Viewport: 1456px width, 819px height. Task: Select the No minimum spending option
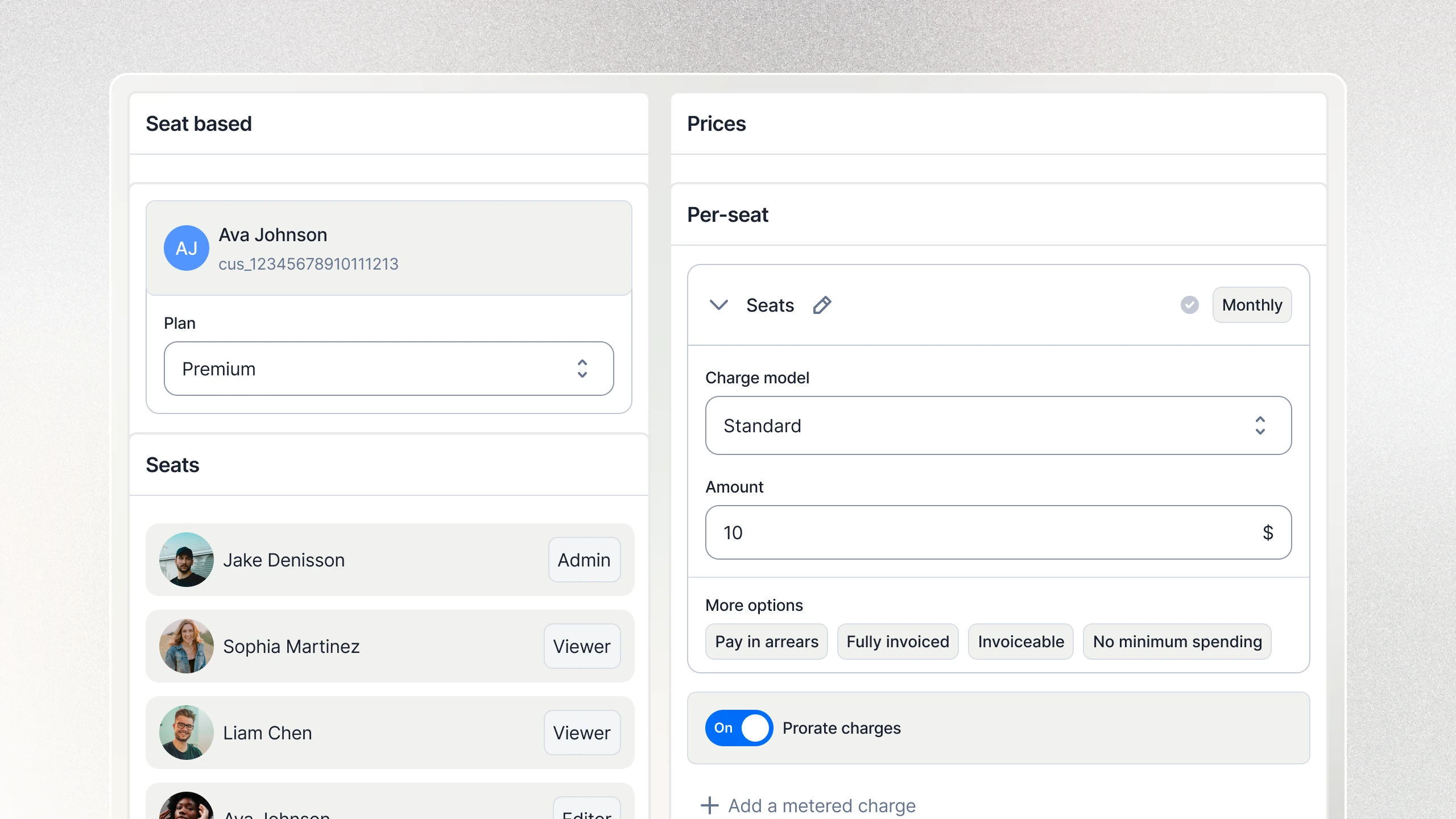click(1177, 642)
